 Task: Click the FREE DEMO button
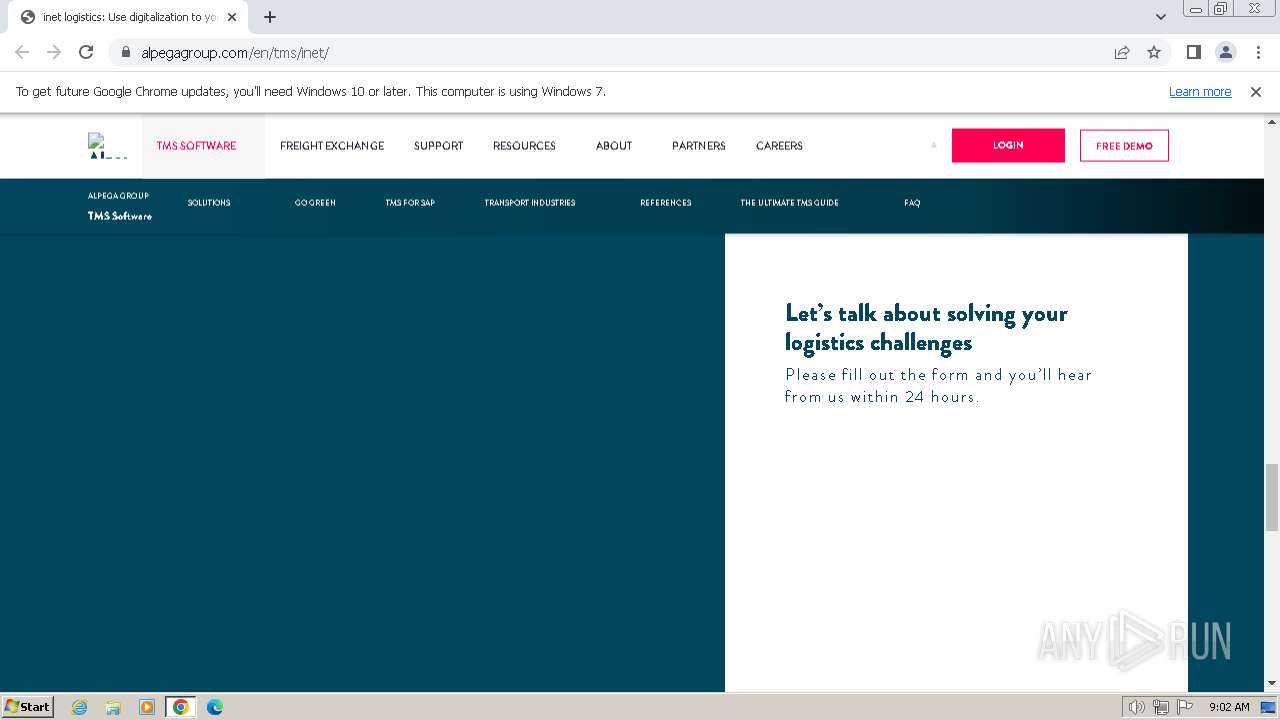pos(1124,146)
